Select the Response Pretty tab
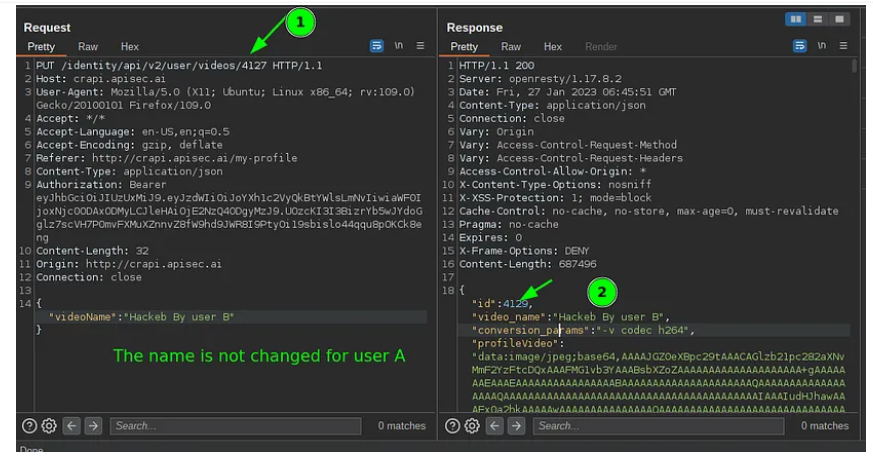Viewport: 873px width, 468px height. tap(464, 47)
